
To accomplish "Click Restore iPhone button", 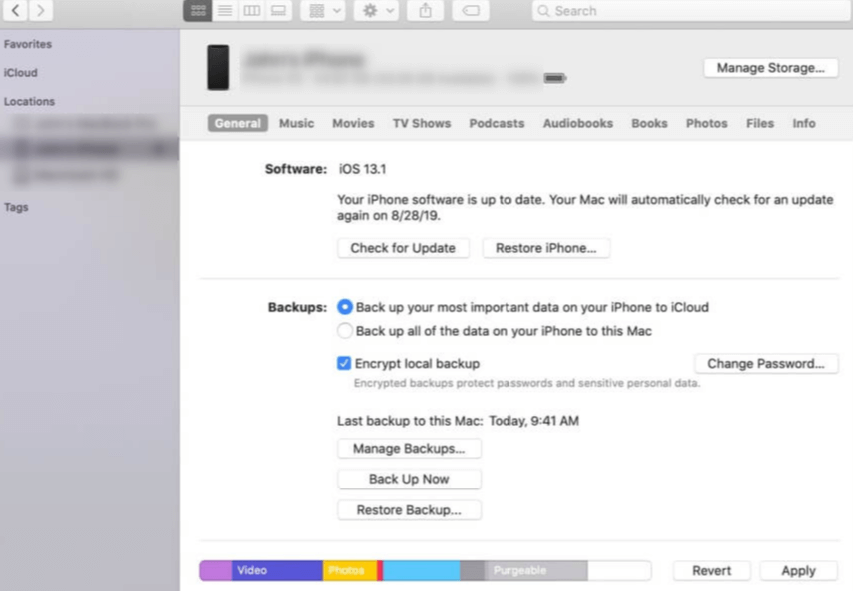I will (546, 248).
